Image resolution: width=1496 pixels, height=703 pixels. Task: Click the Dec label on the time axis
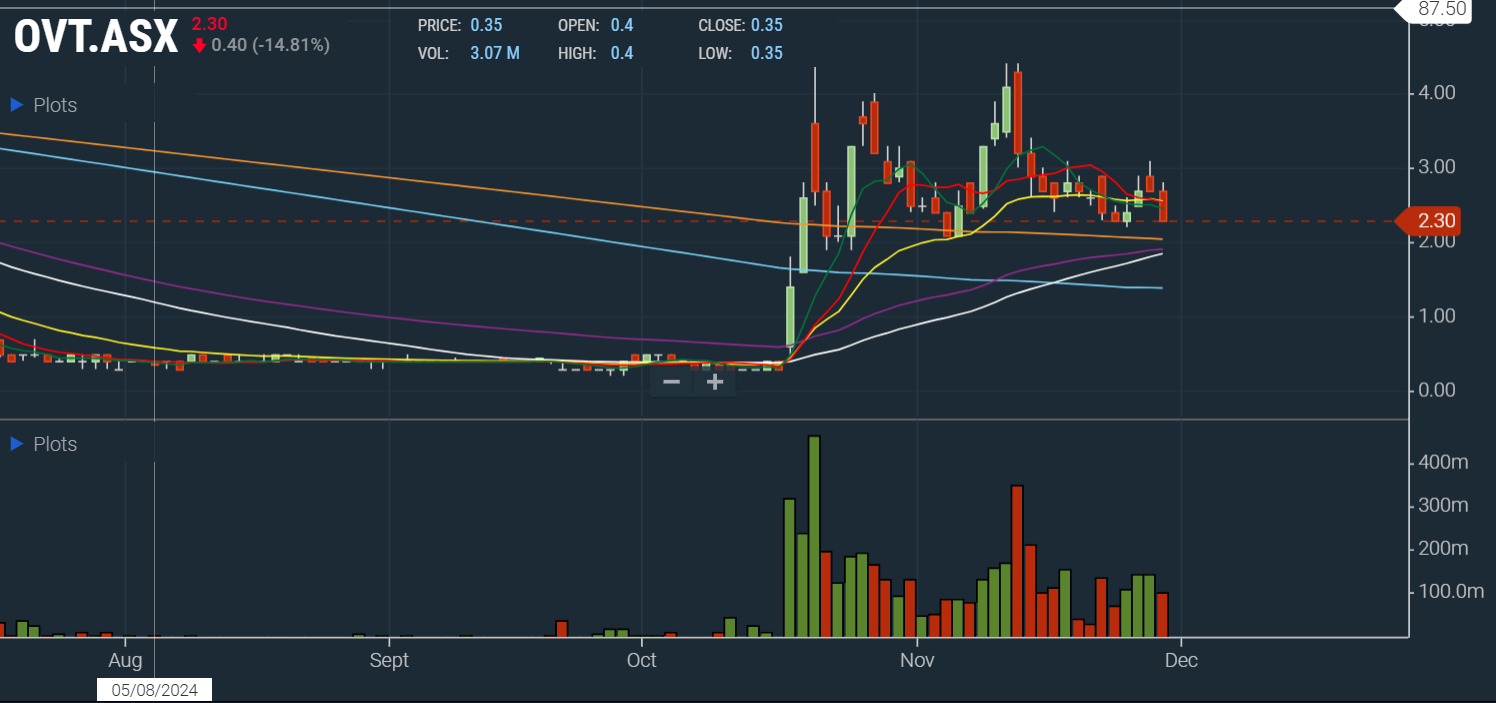1181,660
